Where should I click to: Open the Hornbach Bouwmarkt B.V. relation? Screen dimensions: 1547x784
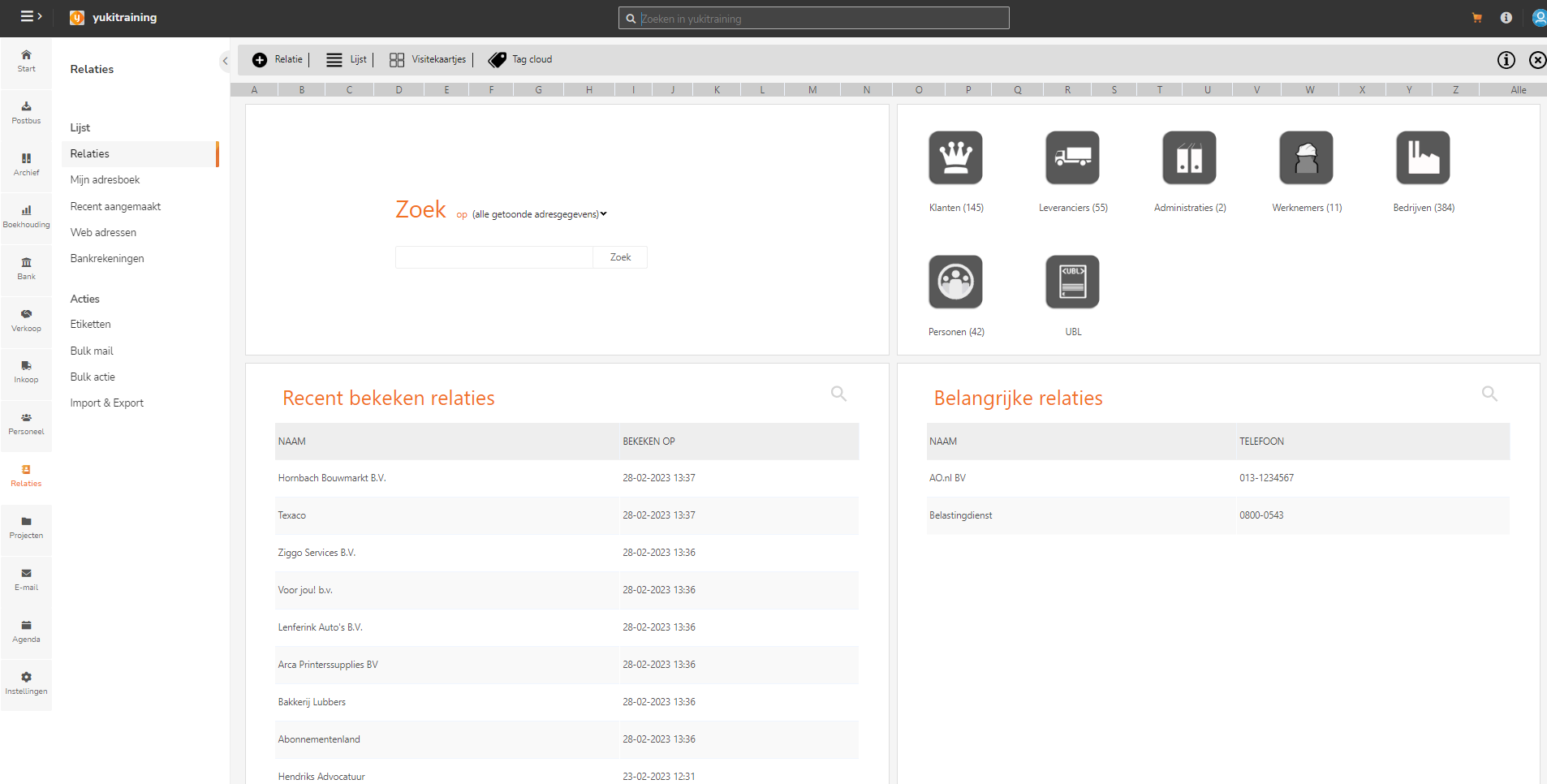pyautogui.click(x=331, y=478)
